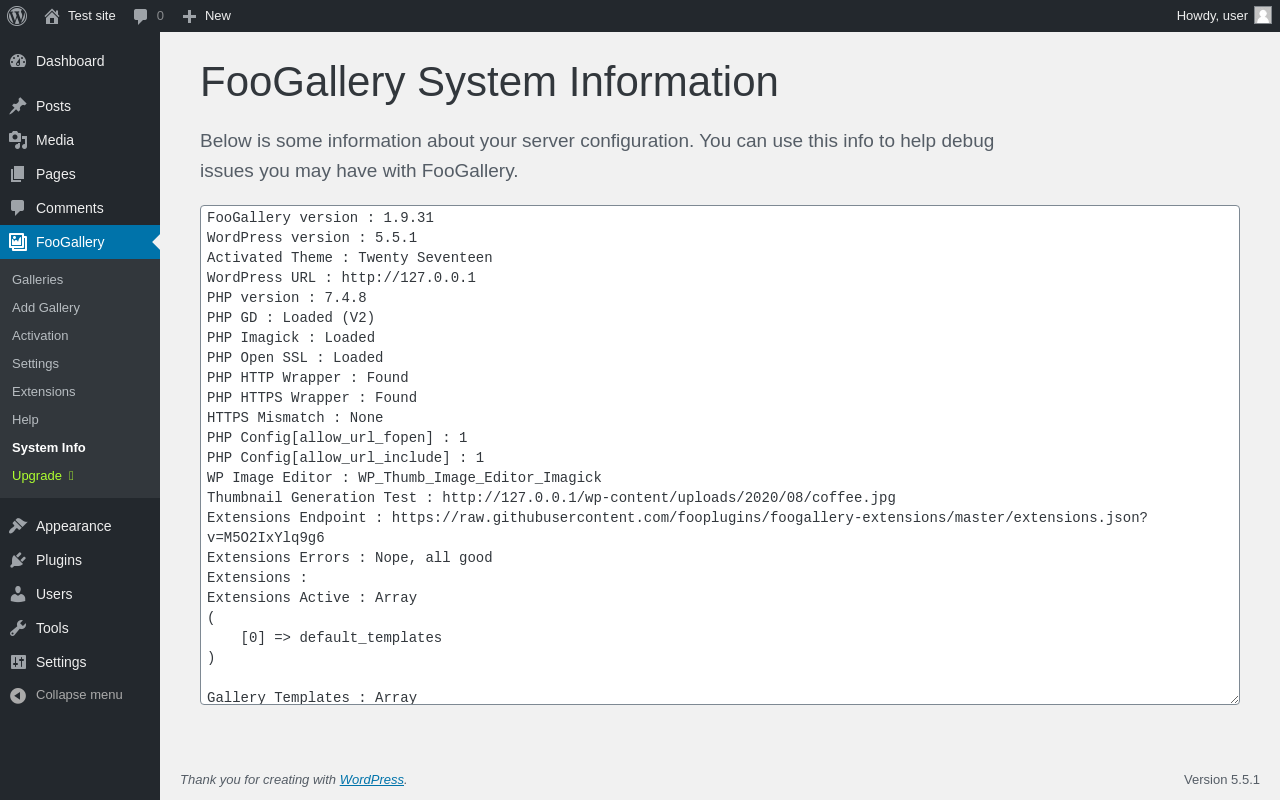The width and height of the screenshot is (1280, 800).
Task: Click the 'FooGallery version : 1.9.31' line
Action: click(320, 218)
